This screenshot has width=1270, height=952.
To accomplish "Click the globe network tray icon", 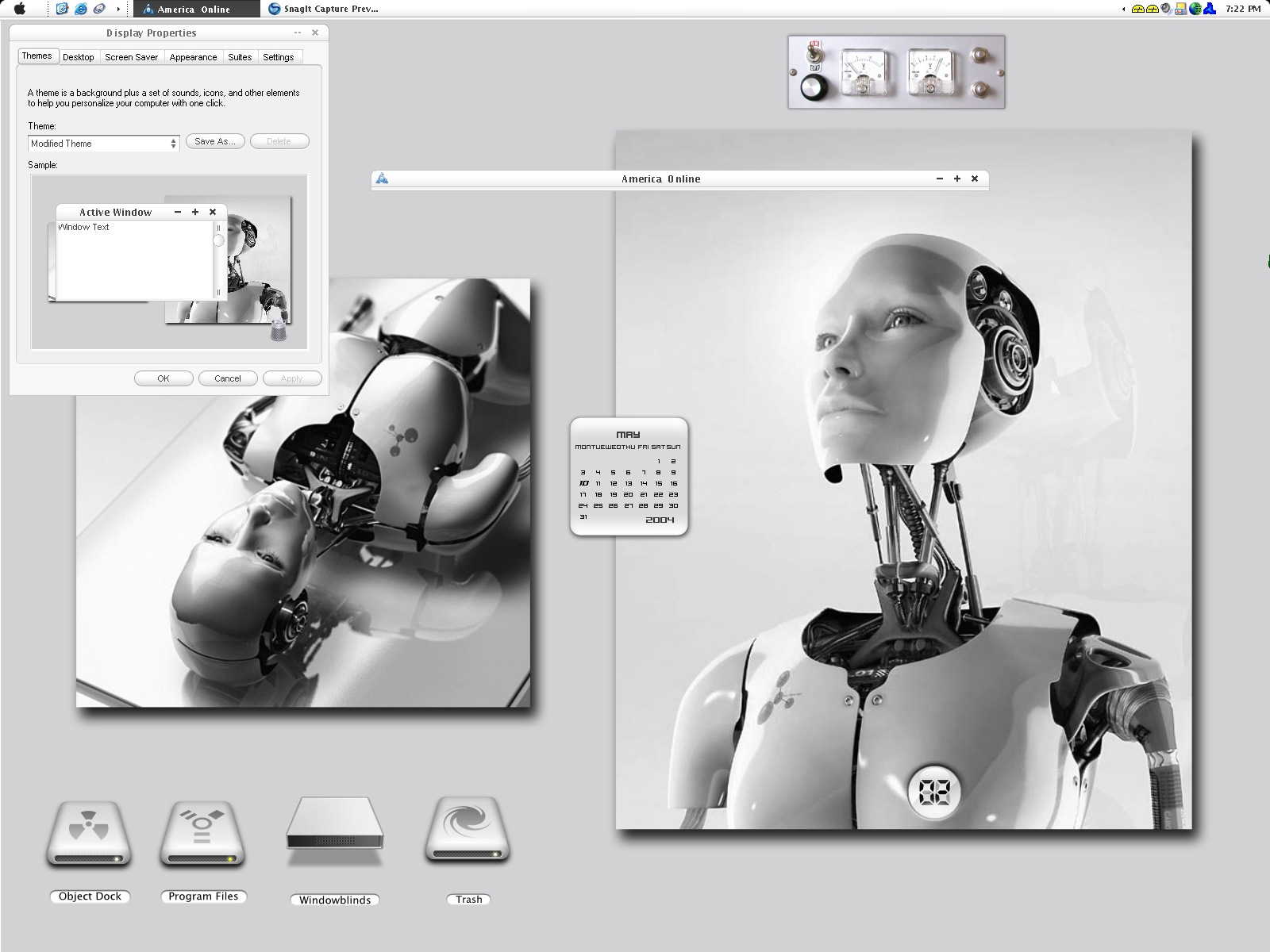I will pyautogui.click(x=1195, y=9).
